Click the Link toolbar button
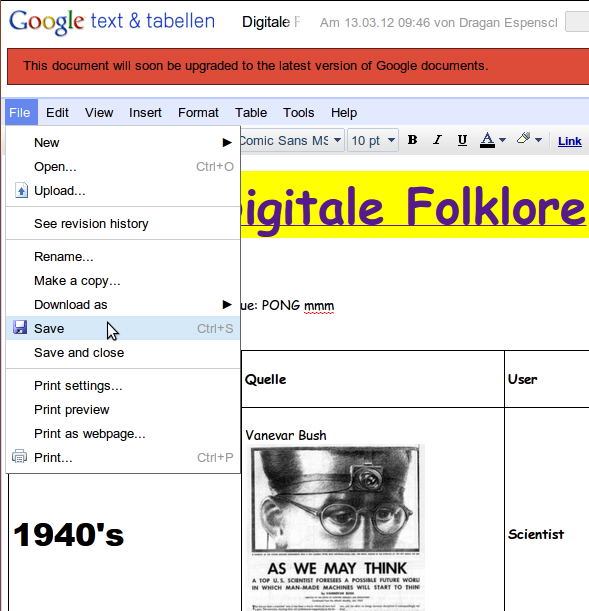This screenshot has height=611, width=589. [570, 141]
